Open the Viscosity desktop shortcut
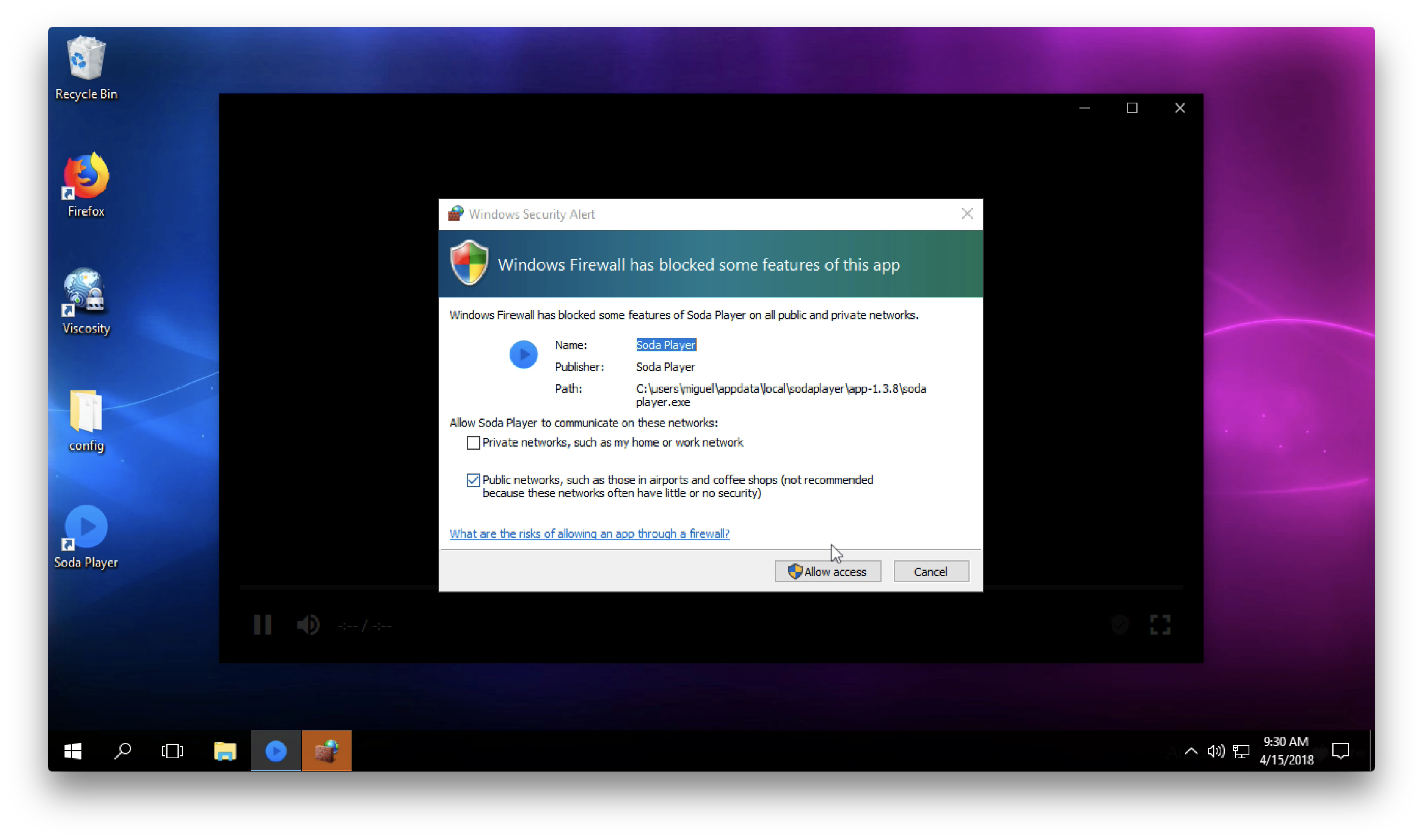 tap(86, 302)
